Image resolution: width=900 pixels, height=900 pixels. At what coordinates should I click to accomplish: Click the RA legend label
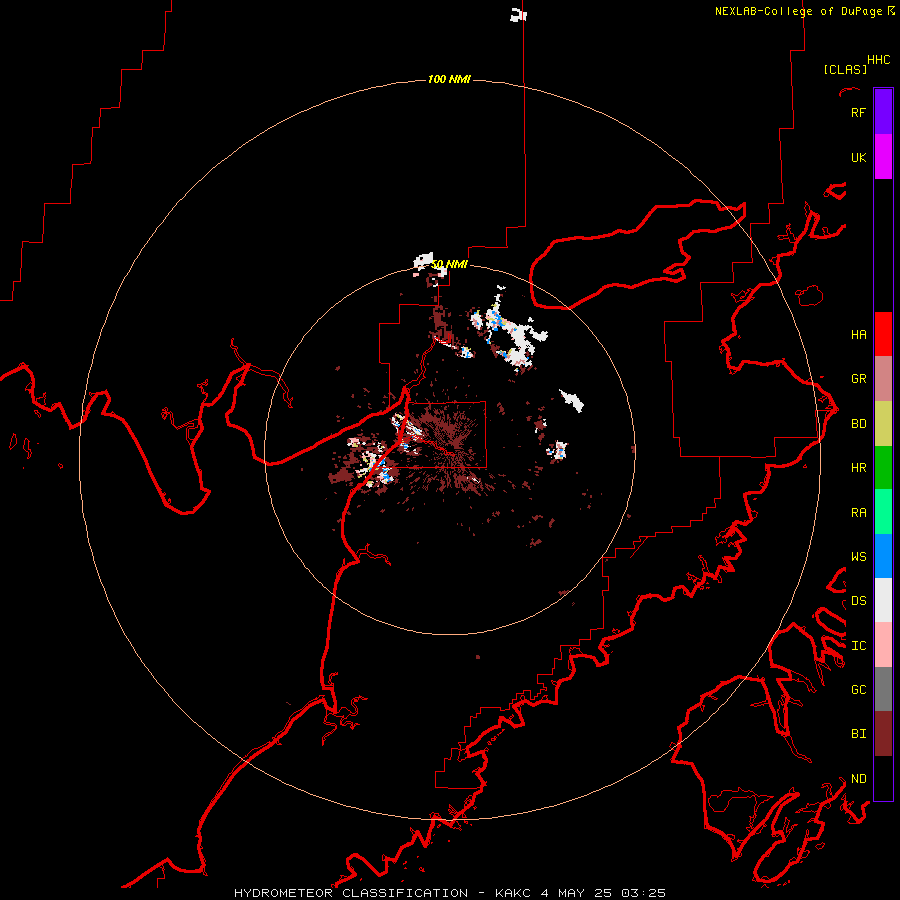click(858, 513)
